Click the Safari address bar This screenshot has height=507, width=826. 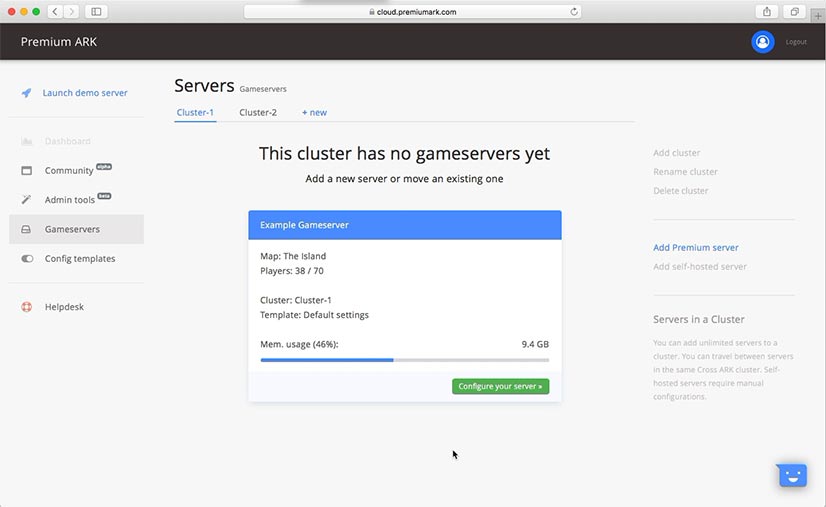point(412,12)
